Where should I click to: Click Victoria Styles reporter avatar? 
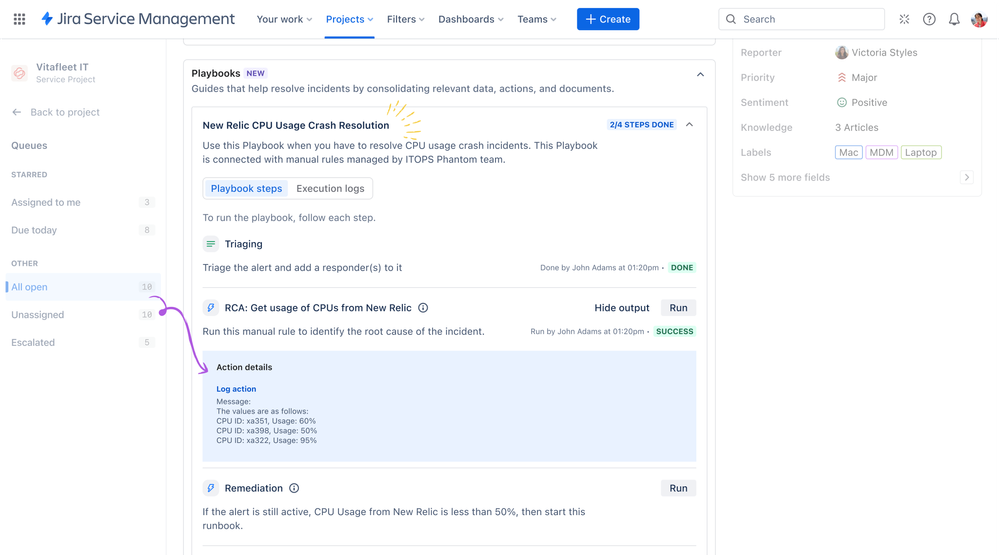[x=842, y=52]
